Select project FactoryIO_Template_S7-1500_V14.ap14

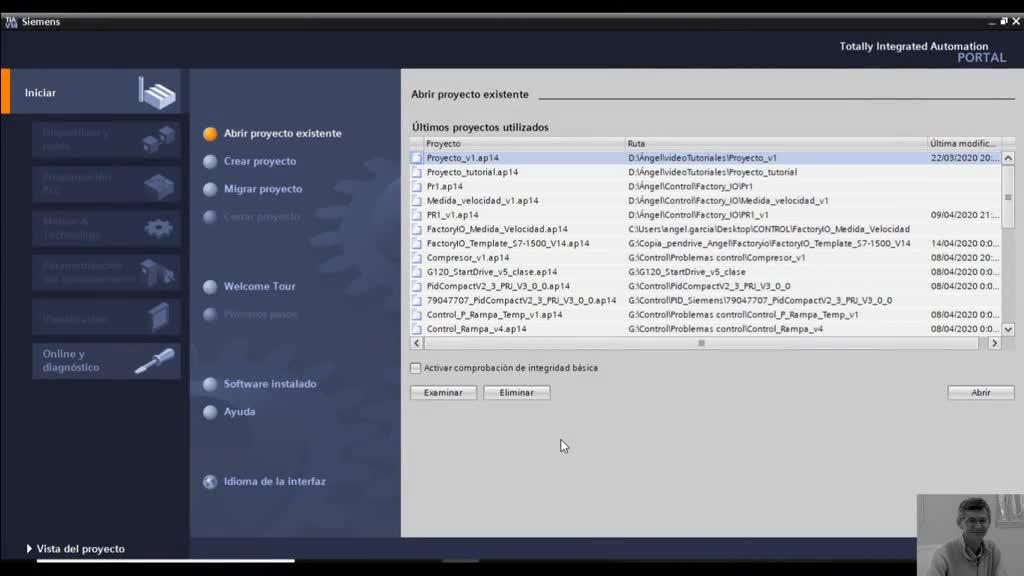[x=508, y=244]
